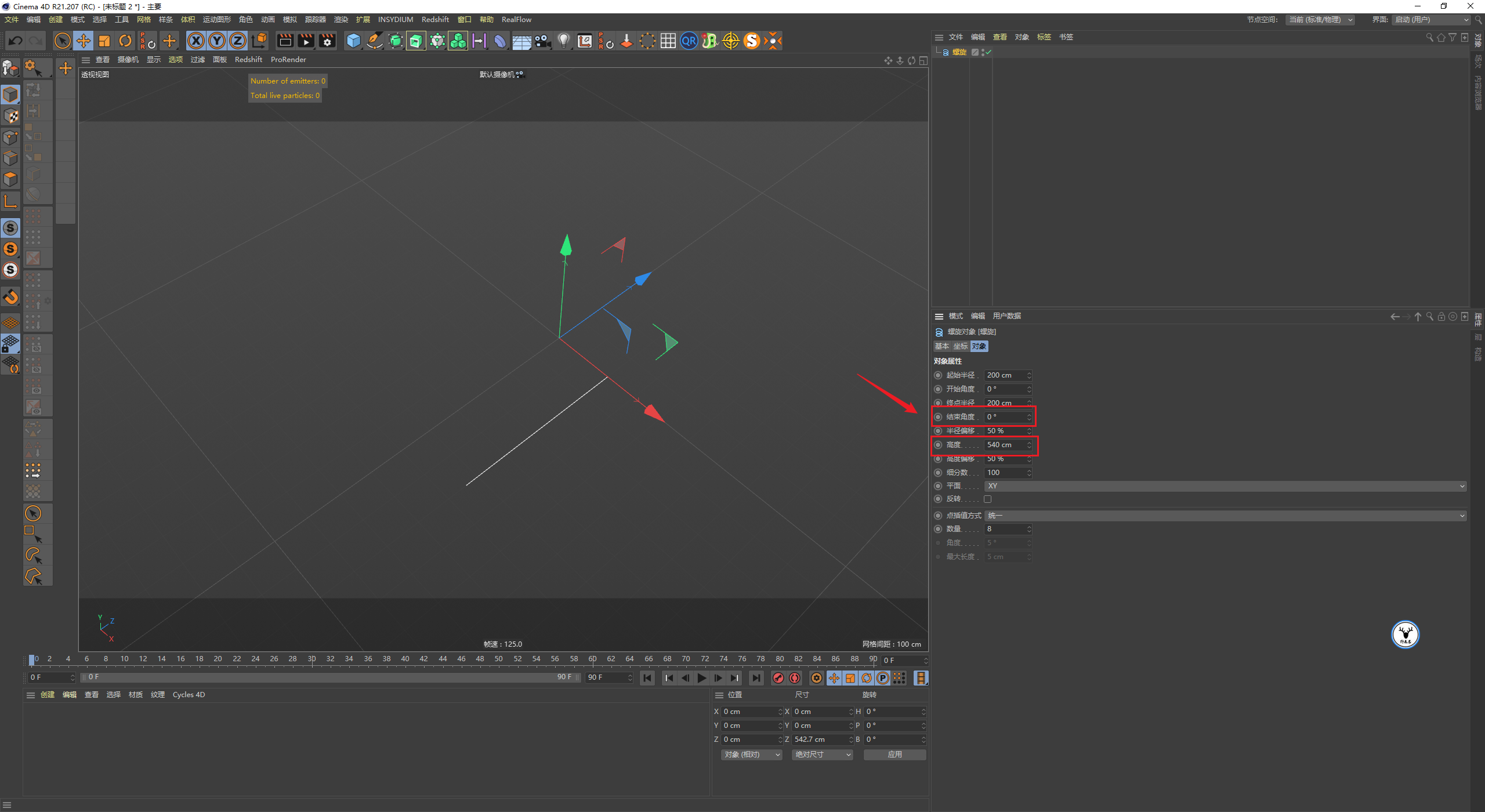Viewport: 1485px width, 812px height.
Task: Click the Undo arrow icon
Action: click(16, 41)
